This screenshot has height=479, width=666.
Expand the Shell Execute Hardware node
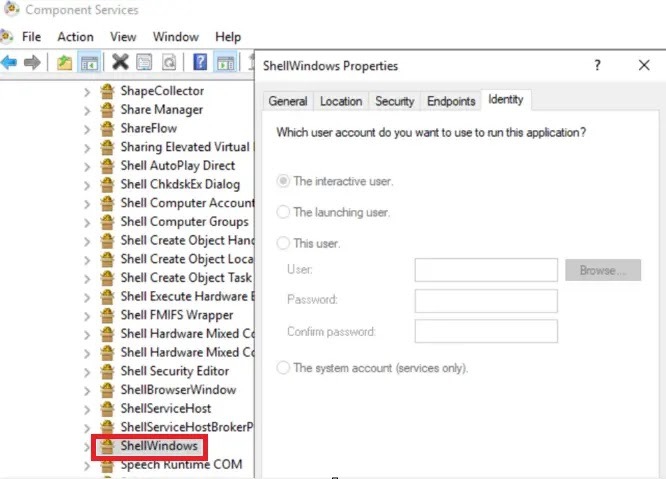click(x=87, y=297)
